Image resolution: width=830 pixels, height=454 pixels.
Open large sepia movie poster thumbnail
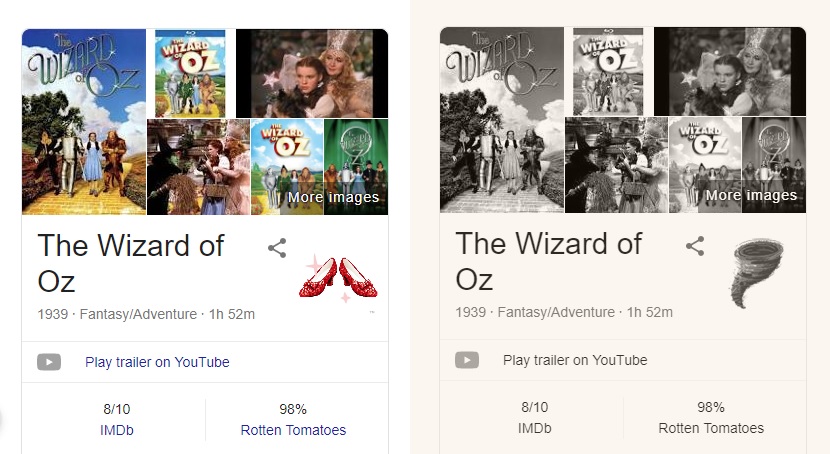(502, 119)
